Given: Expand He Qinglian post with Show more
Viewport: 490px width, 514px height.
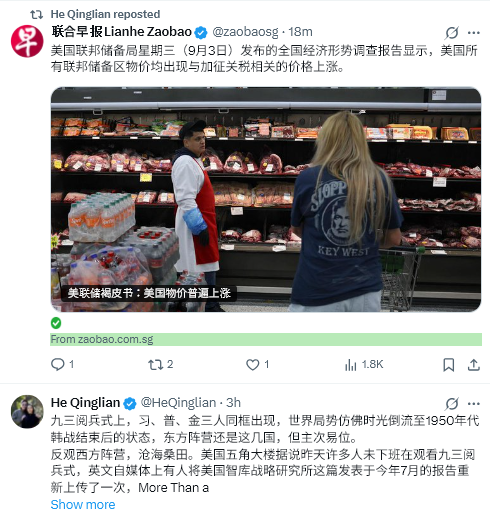Looking at the screenshot, I should (83, 504).
